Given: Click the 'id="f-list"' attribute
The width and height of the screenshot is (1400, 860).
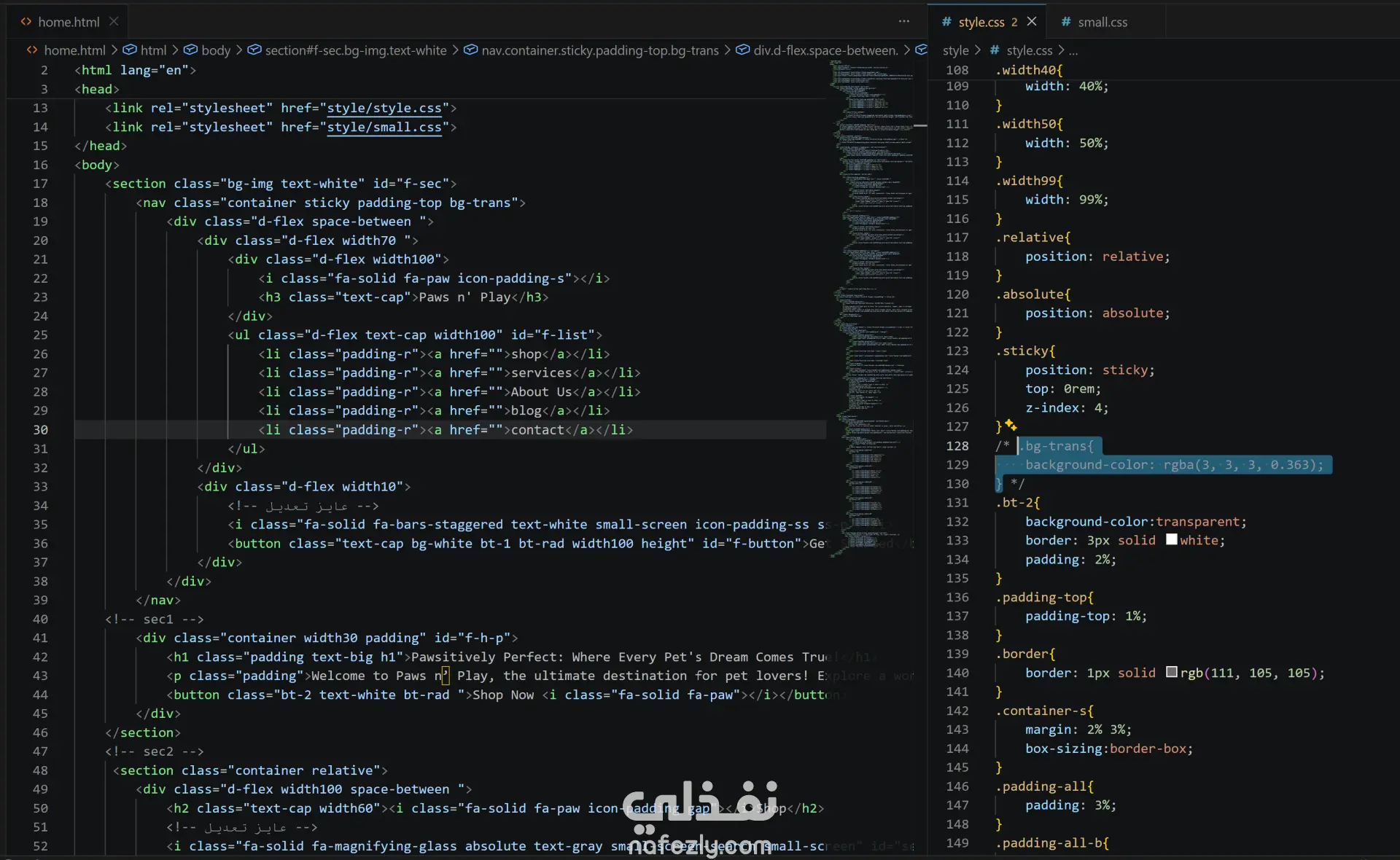Looking at the screenshot, I should tap(552, 335).
